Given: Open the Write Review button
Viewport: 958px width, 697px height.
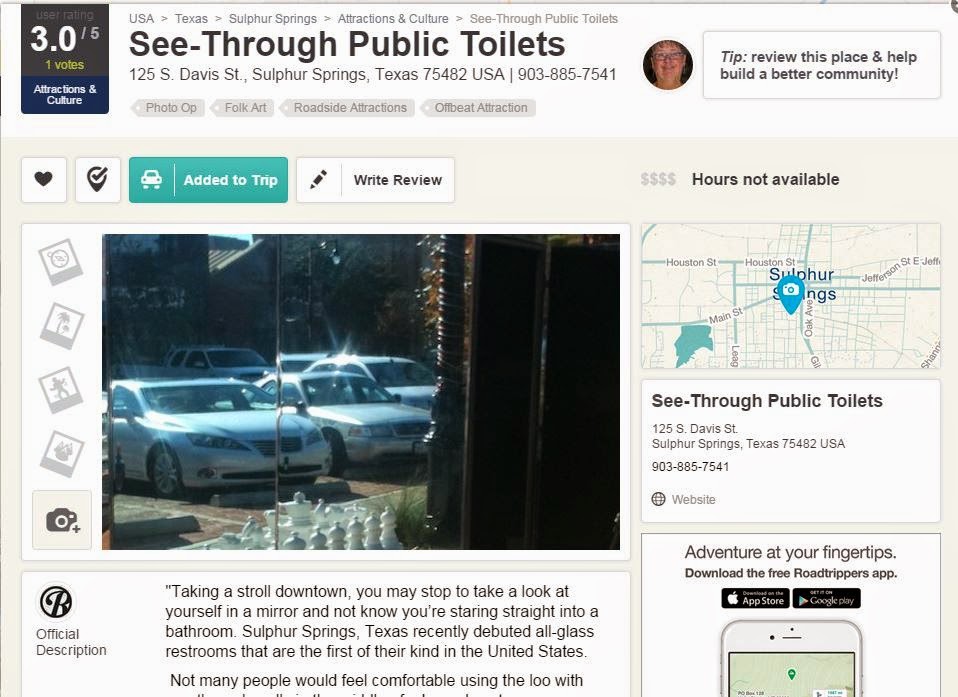Looking at the screenshot, I should [375, 180].
